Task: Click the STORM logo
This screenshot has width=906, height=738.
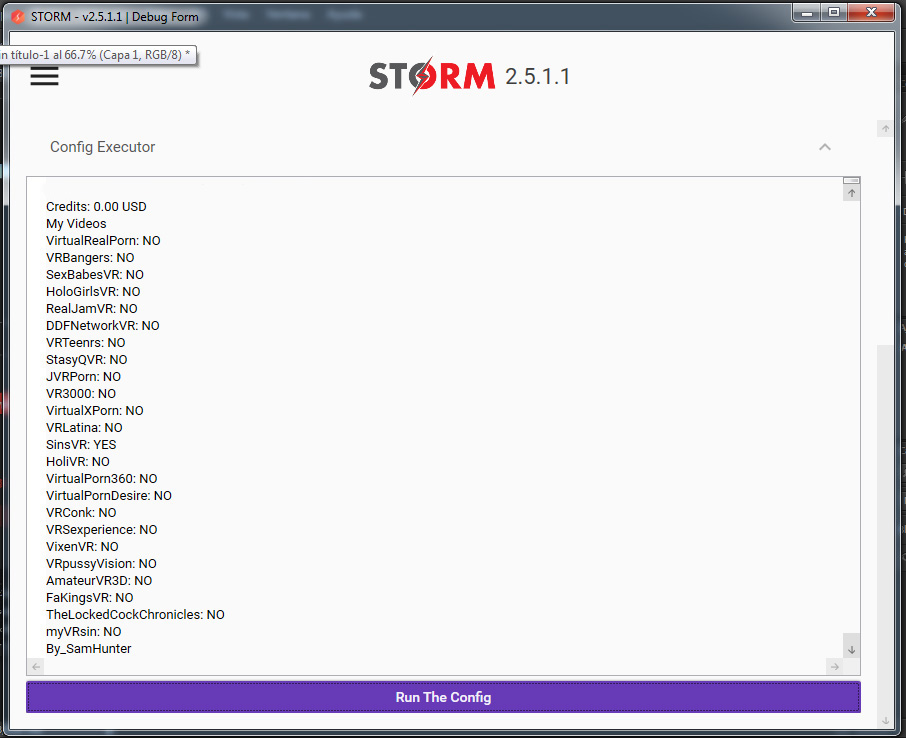Action: pyautogui.click(x=432, y=76)
